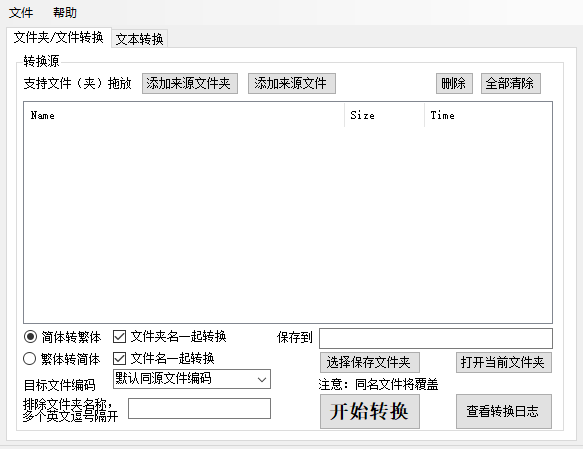Screen dimensions: 583x449
Task: Click the 开始转换 button
Action: pyautogui.click(x=370, y=411)
